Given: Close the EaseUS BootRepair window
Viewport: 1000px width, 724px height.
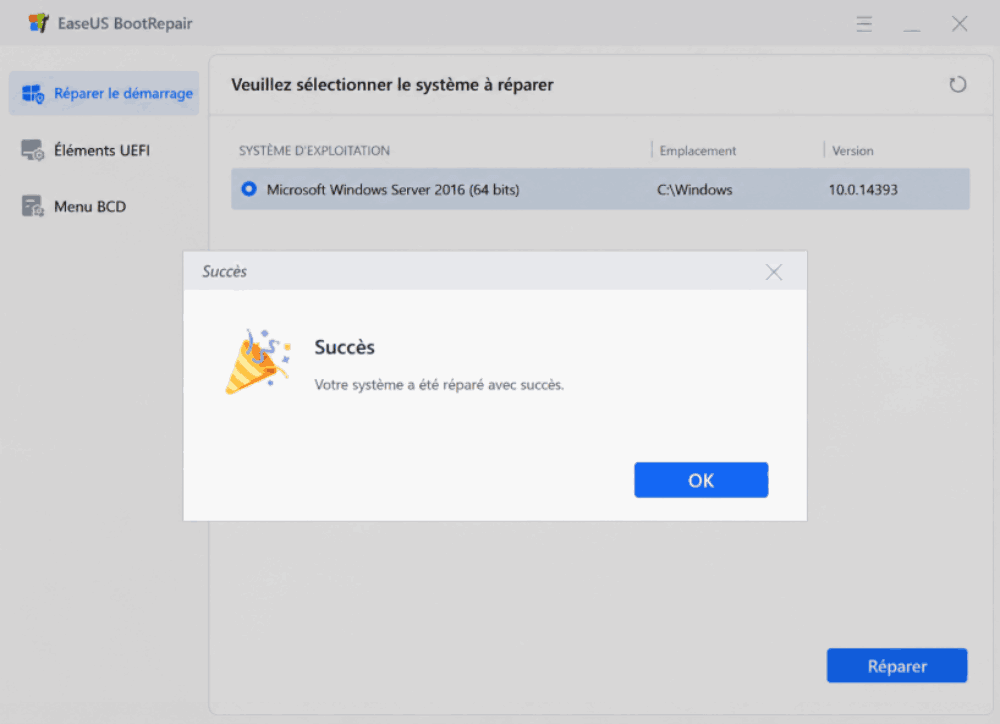Looking at the screenshot, I should 959,24.
